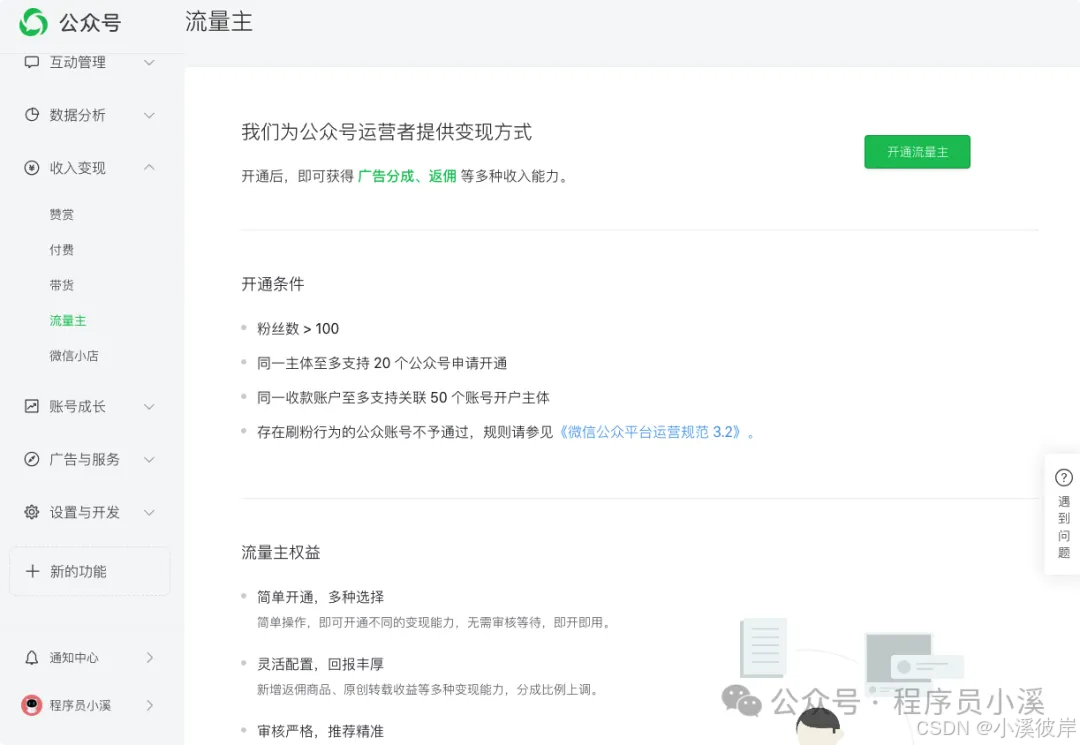Click the green 广告分成、返佣 text
The width and height of the screenshot is (1080, 745).
(x=407, y=176)
